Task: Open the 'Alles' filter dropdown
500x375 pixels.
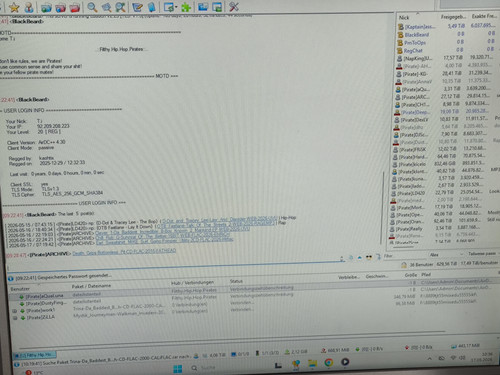Action: (446, 255)
